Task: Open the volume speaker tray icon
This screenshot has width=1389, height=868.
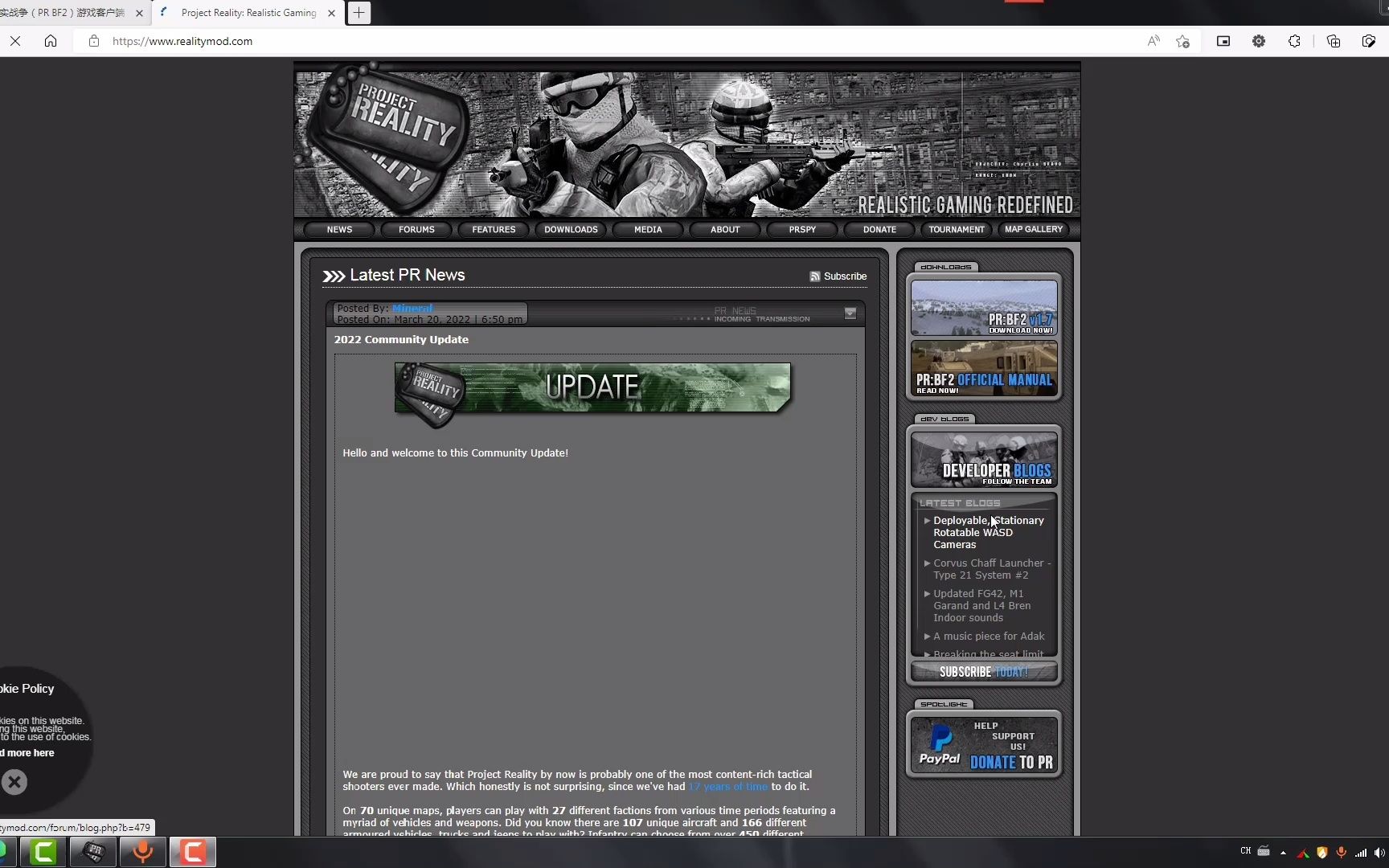Action: [x=1379, y=852]
